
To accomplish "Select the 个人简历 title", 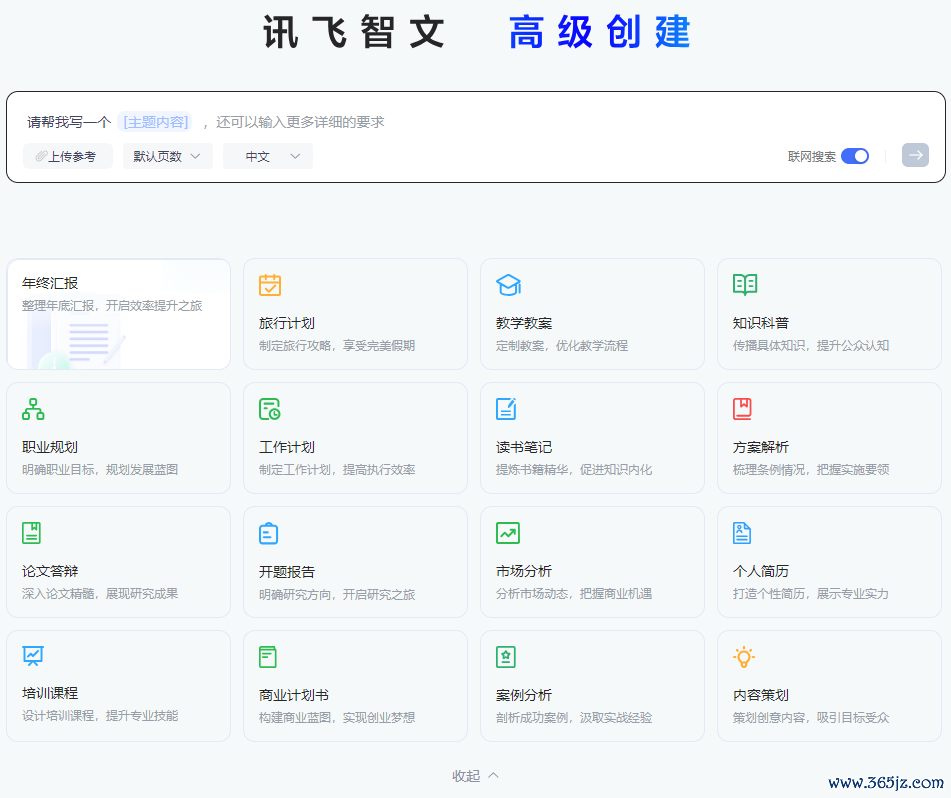I will 761,571.
